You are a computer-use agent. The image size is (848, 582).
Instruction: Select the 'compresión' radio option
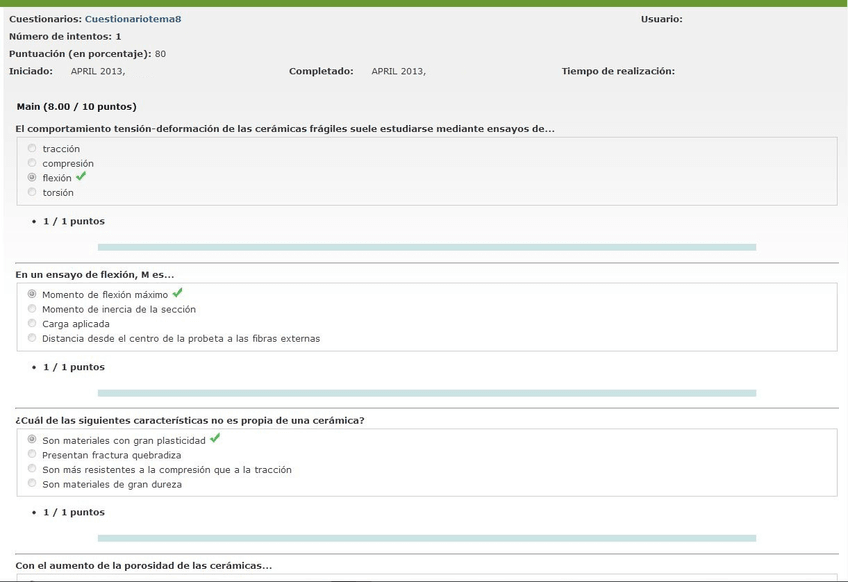(x=32, y=163)
